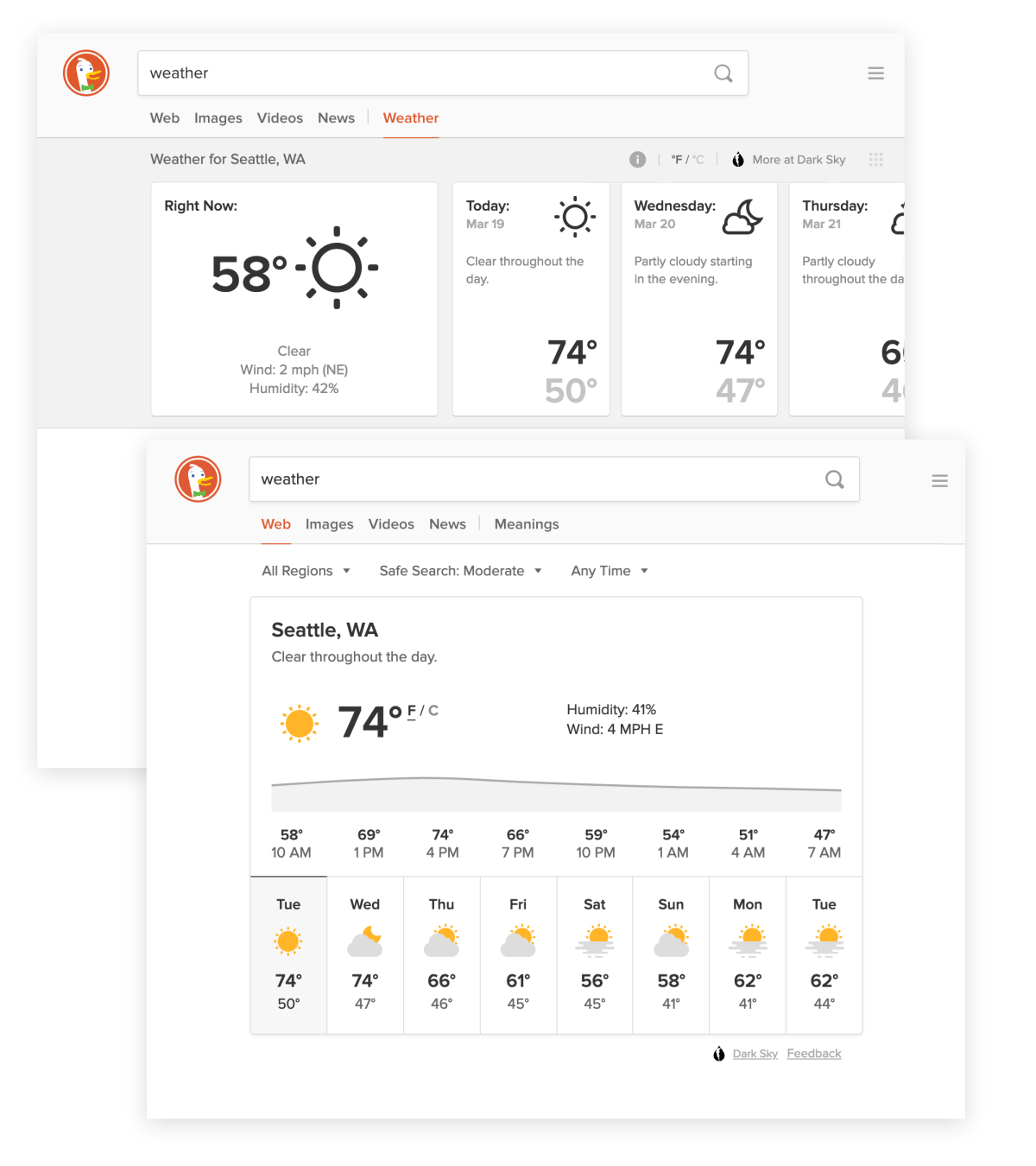
Task: Select Fahrenheit F next to the 74° reading
Action: (x=412, y=711)
